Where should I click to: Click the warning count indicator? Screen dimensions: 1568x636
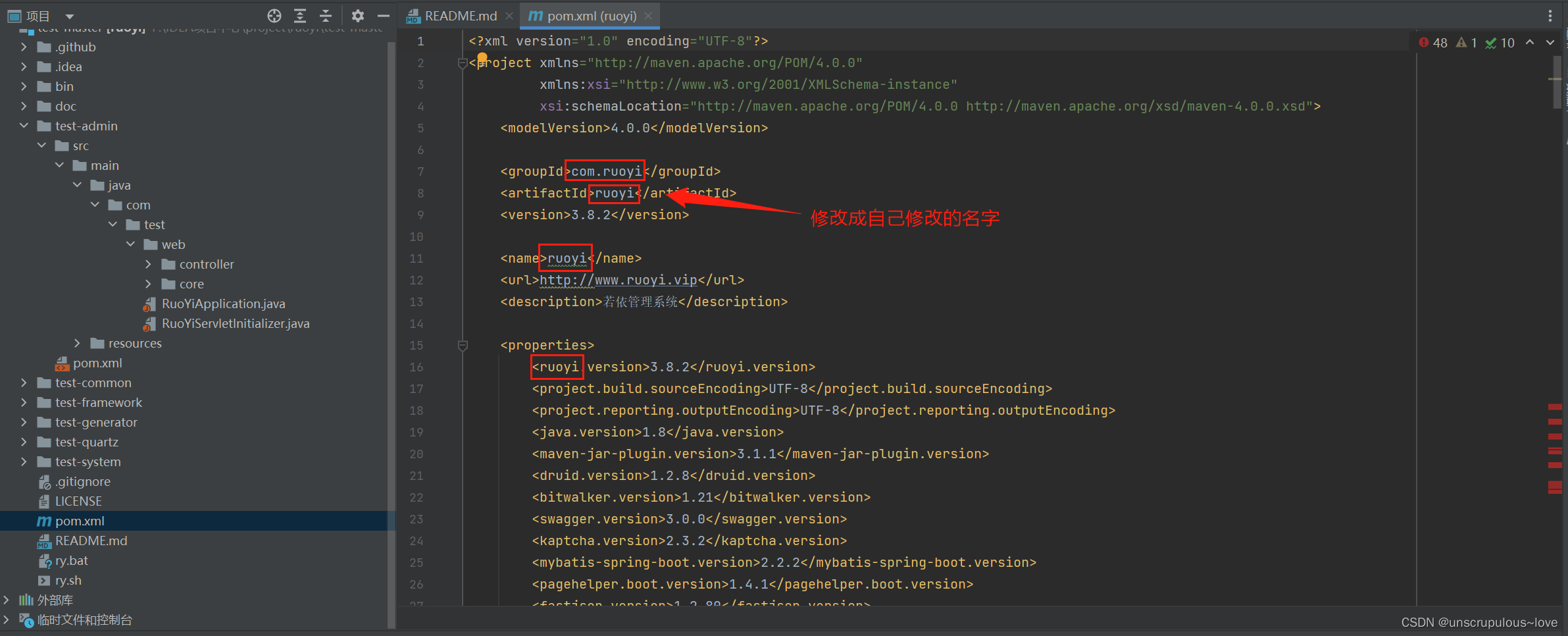click(x=1467, y=43)
